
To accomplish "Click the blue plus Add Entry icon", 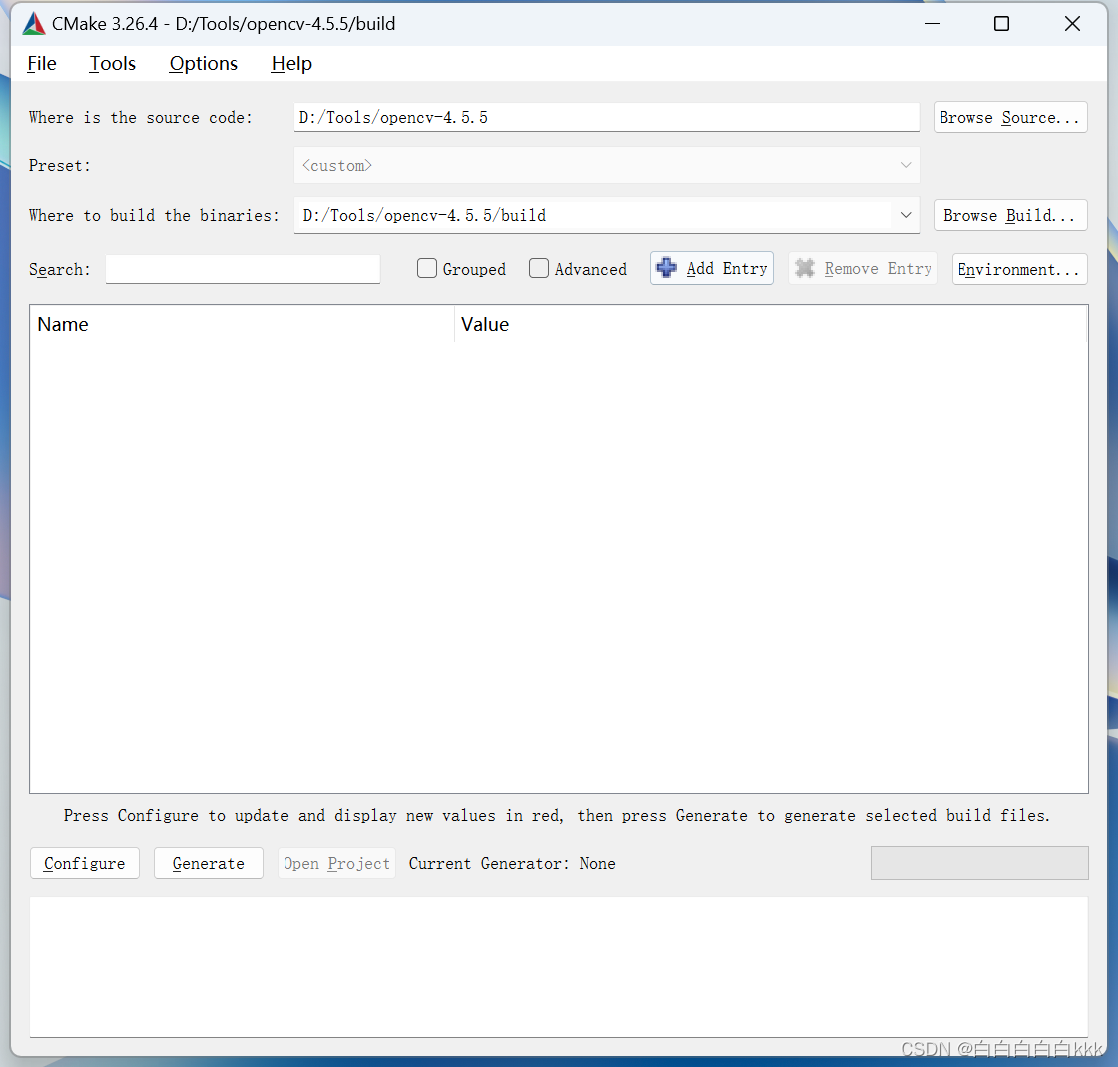I will tap(666, 268).
